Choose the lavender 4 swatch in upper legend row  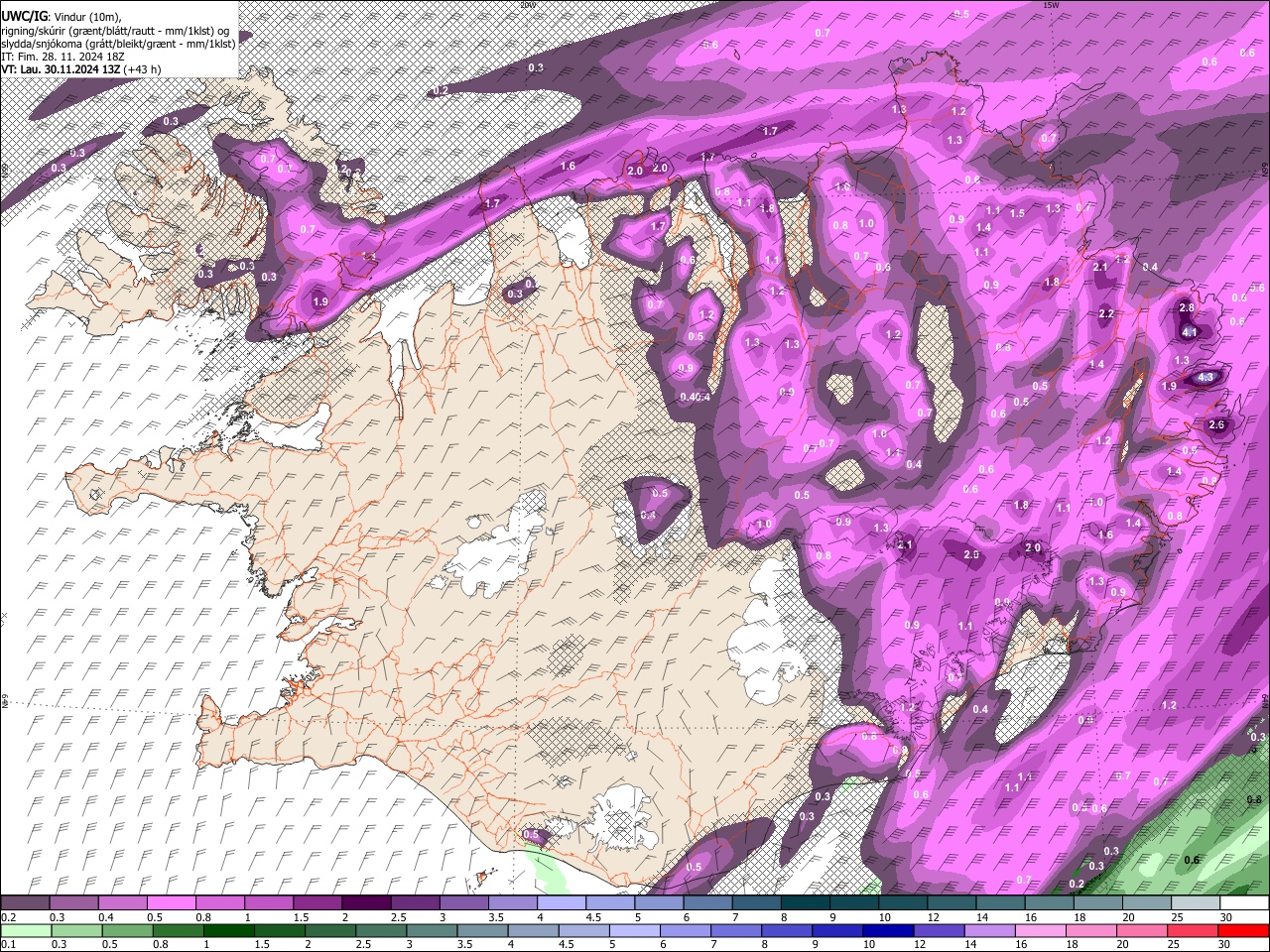click(x=561, y=903)
